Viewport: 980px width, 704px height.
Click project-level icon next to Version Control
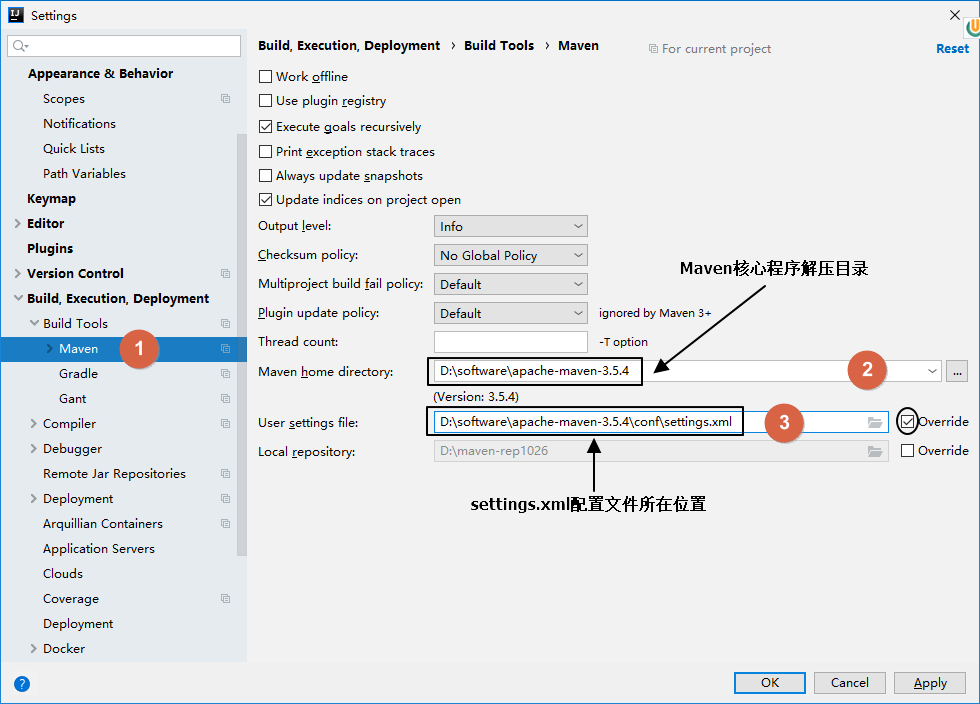[x=225, y=274]
